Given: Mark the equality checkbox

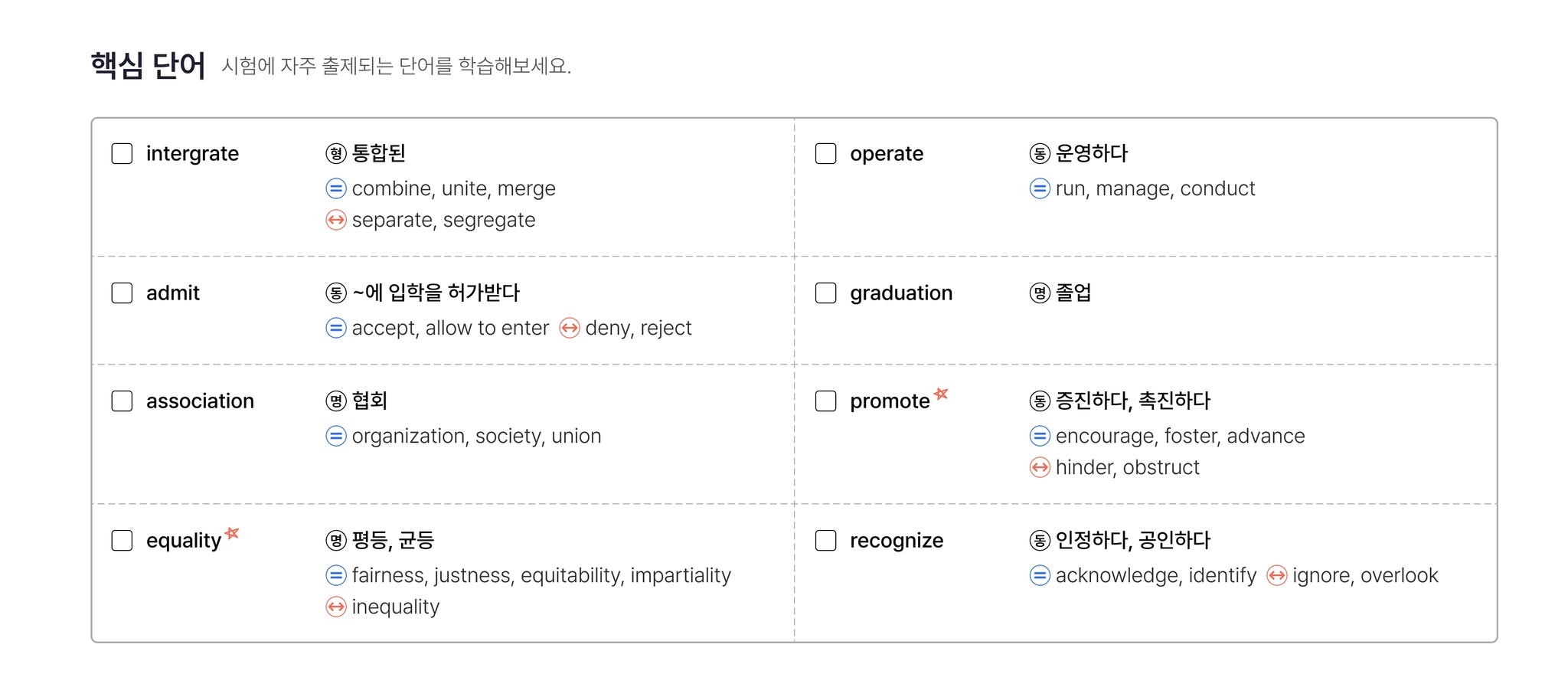Looking at the screenshot, I should pos(122,541).
